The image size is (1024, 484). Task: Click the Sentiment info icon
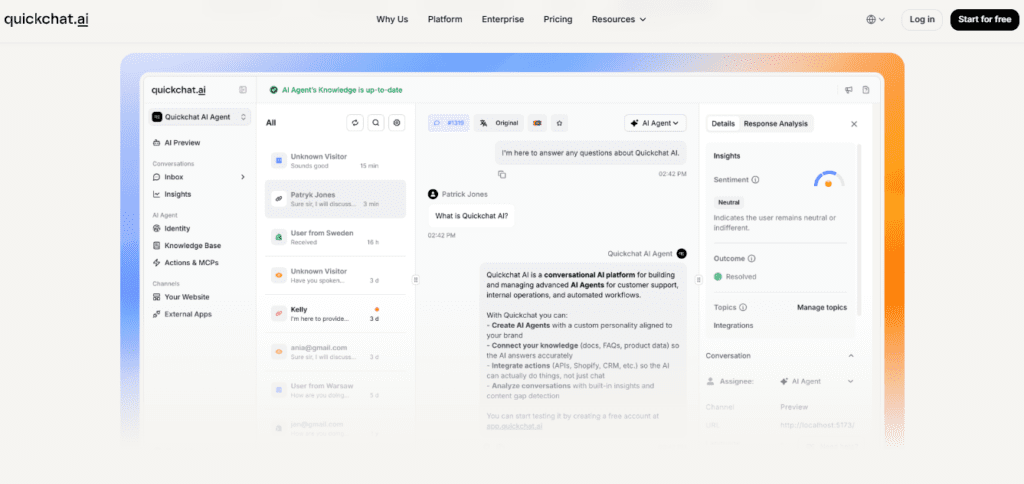coord(755,179)
